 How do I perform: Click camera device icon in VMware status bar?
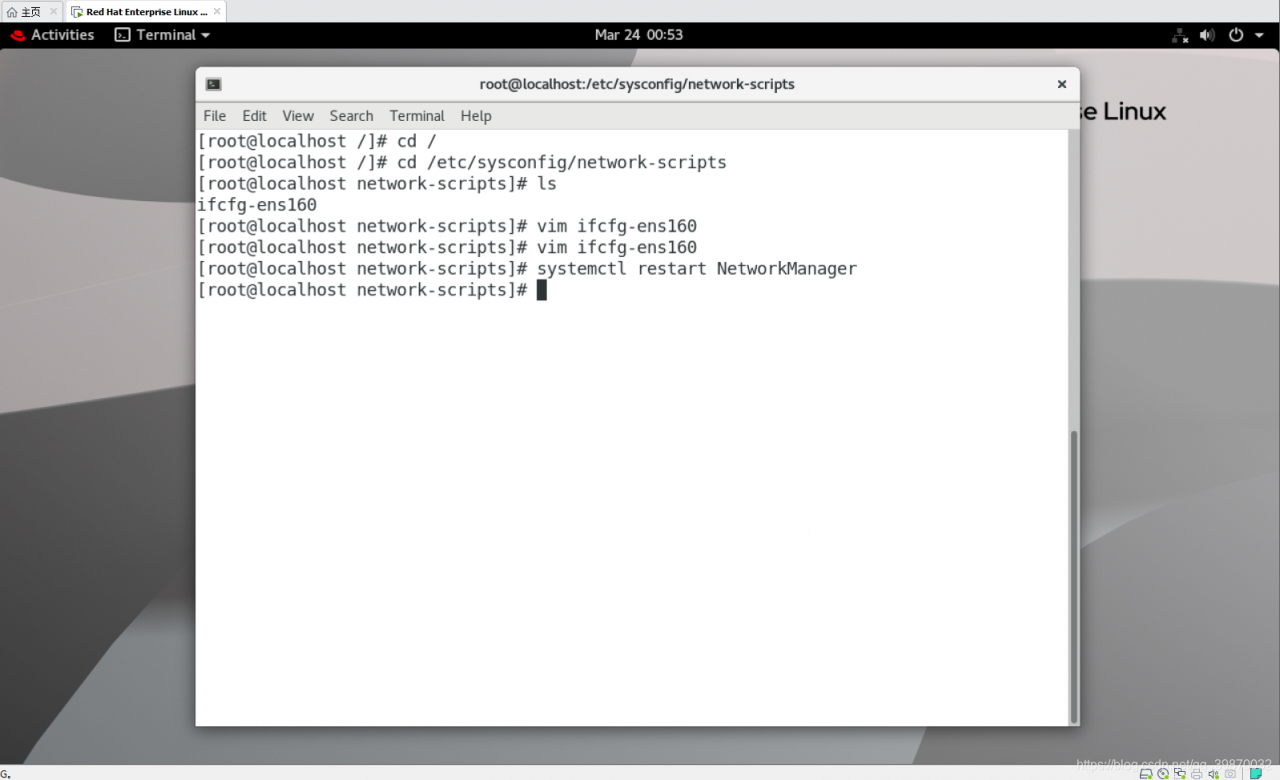(1230, 773)
